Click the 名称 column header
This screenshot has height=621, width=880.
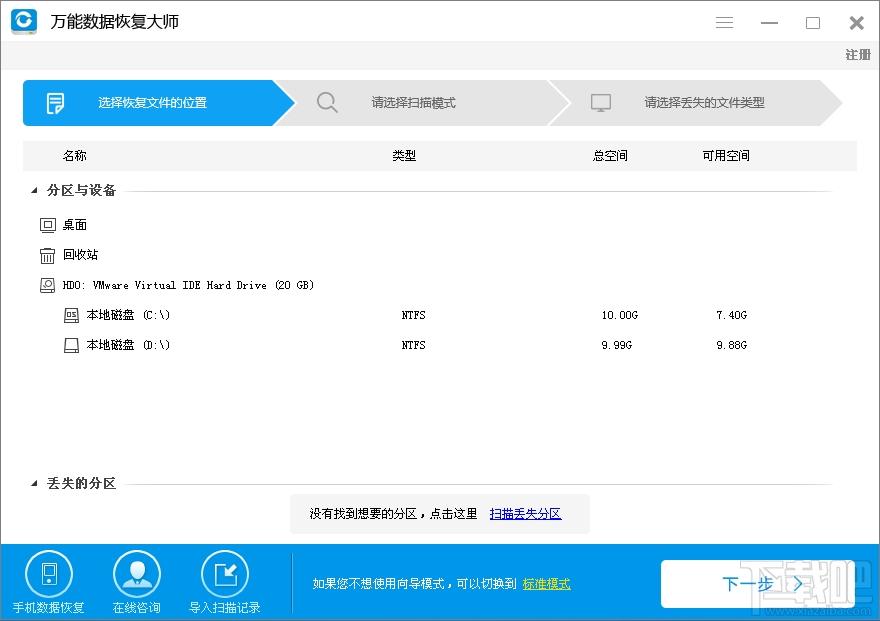75,156
